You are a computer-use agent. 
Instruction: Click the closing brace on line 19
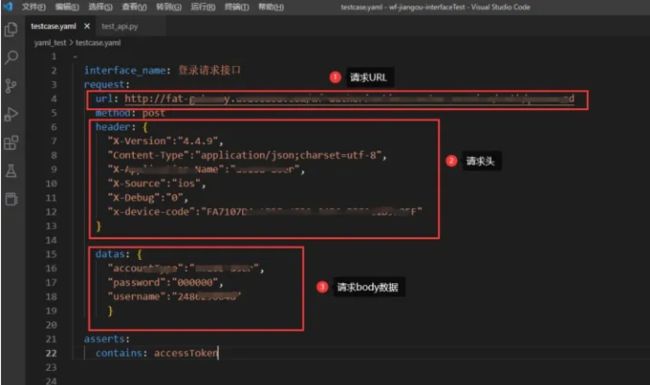tap(110, 311)
